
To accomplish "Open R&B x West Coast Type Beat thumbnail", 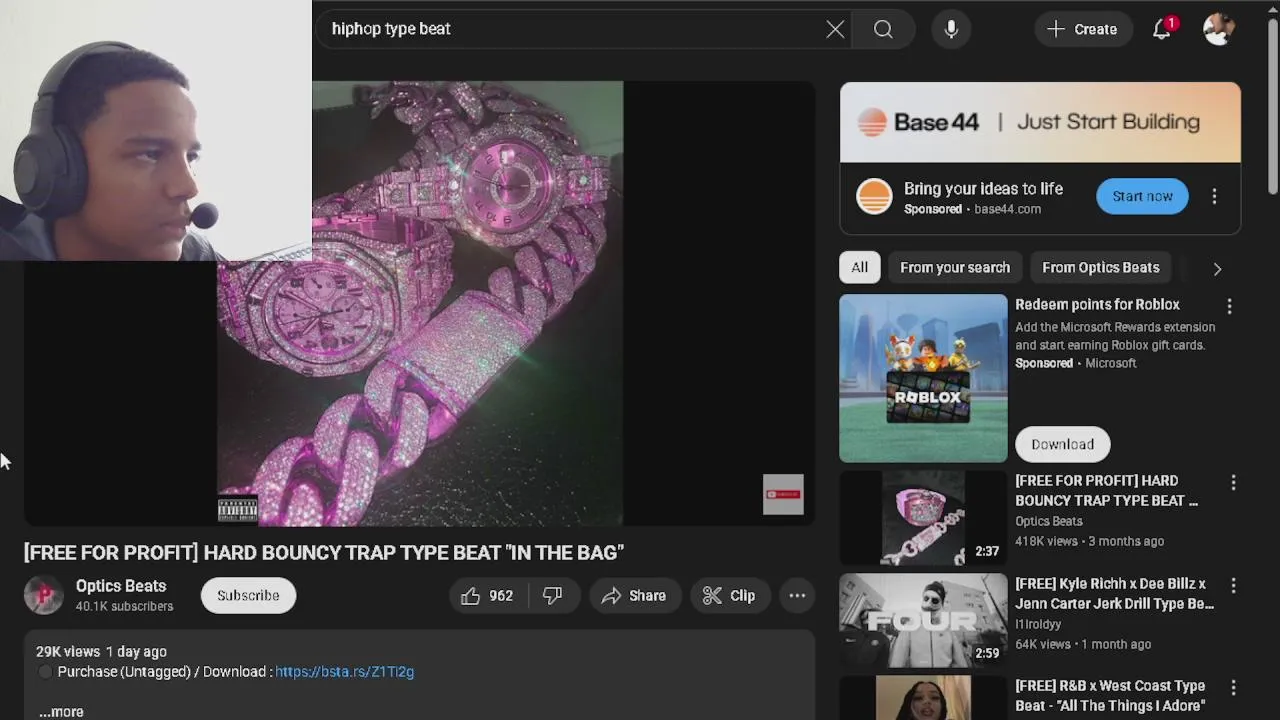I will point(923,698).
